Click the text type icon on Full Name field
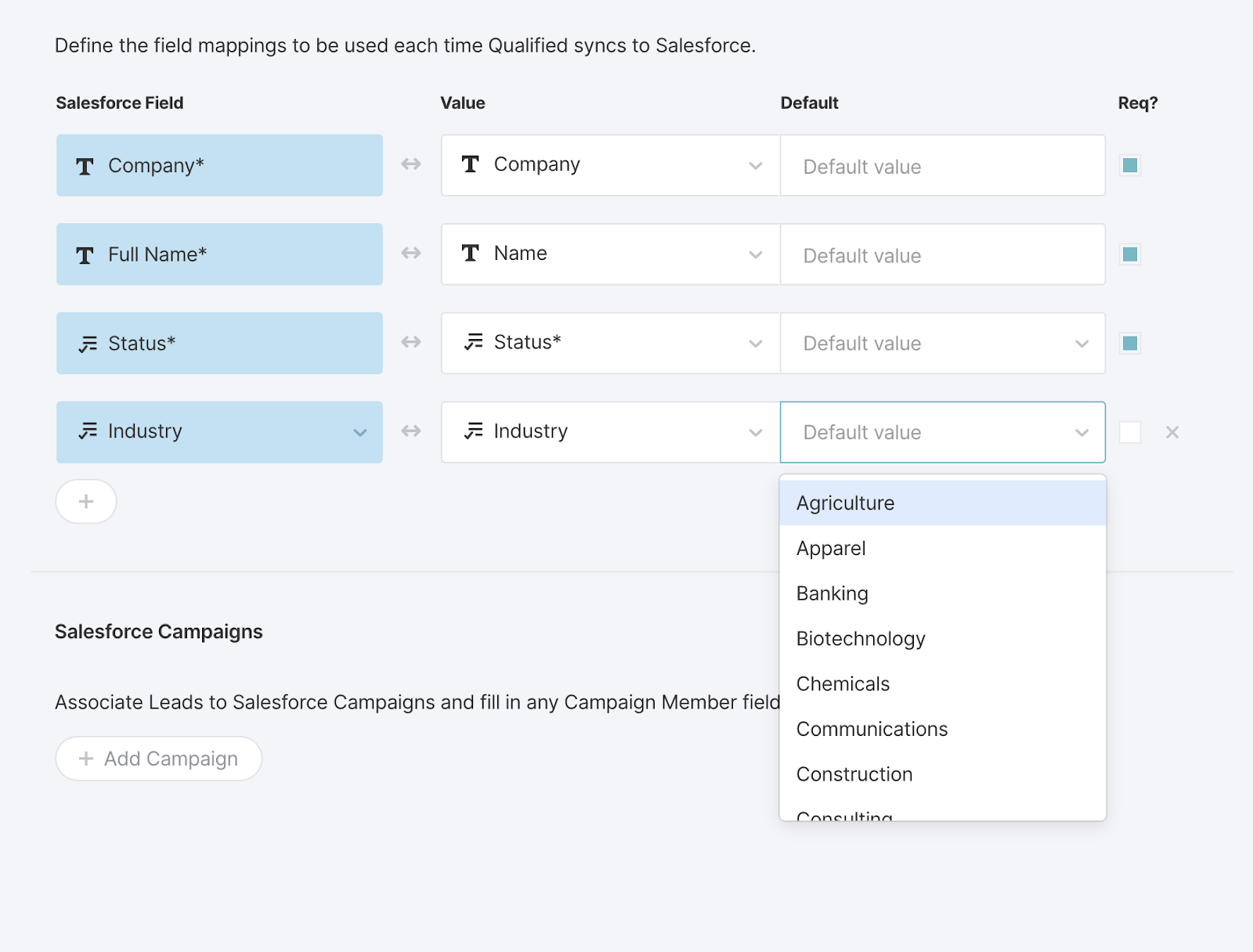The image size is (1253, 952). (x=85, y=254)
